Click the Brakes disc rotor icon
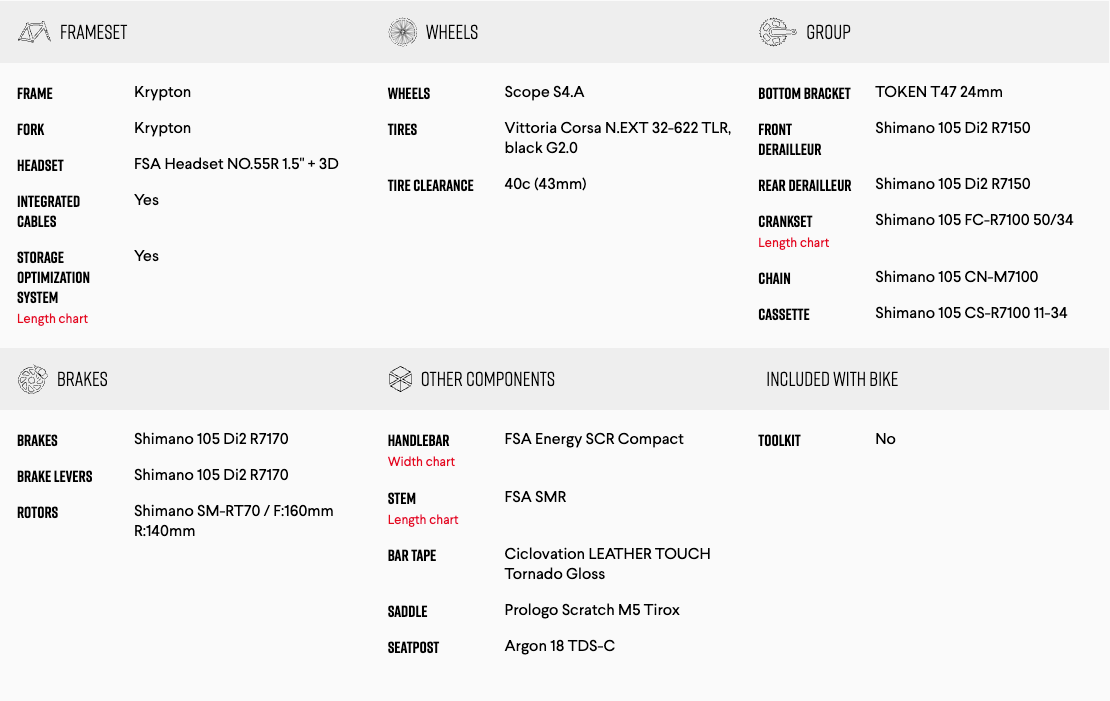Viewport: 1110px width, 701px height. [33, 379]
